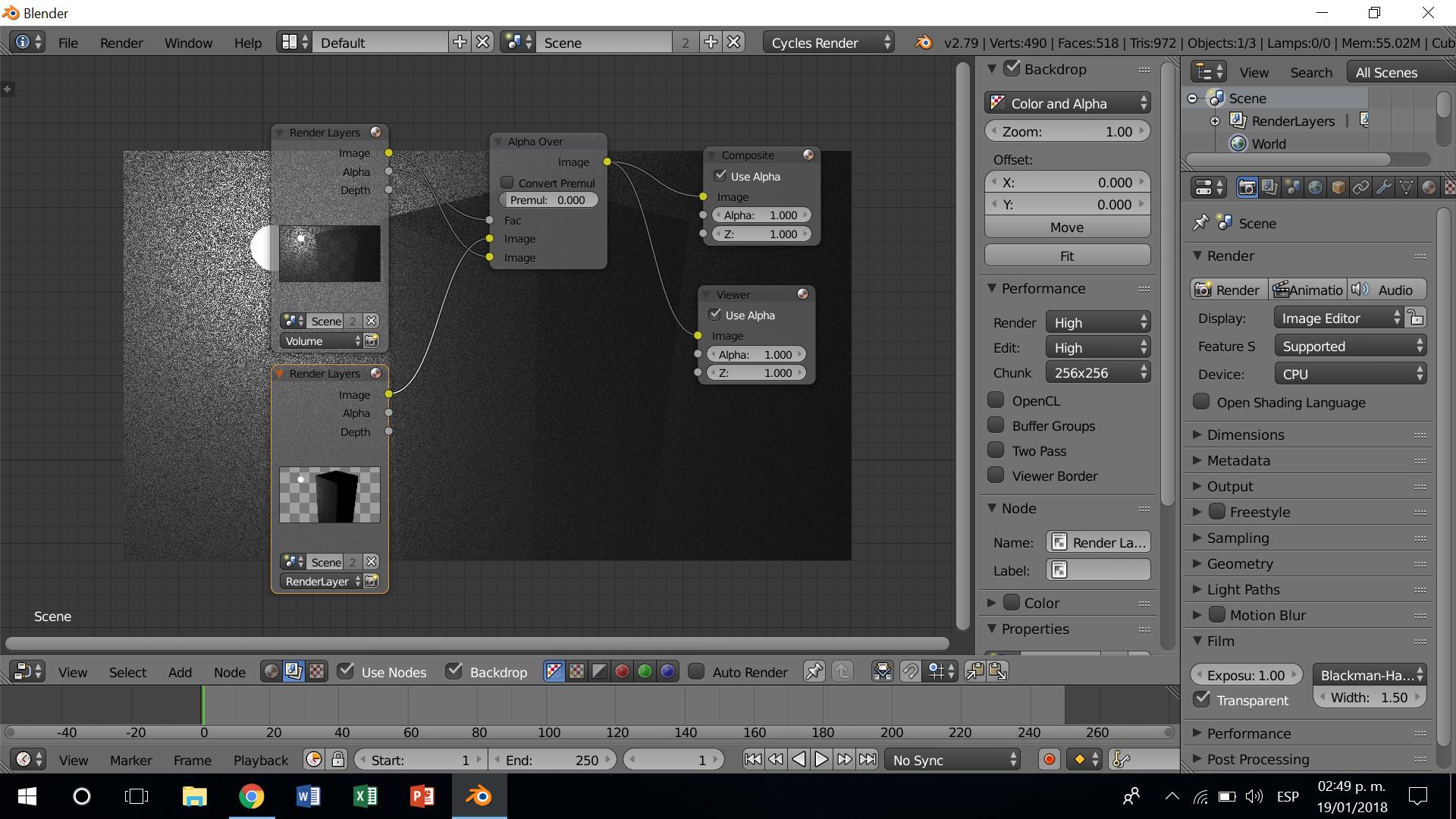The width and height of the screenshot is (1456, 819).
Task: Adjust the Premul value slider in Alpha Over node
Action: tap(548, 199)
